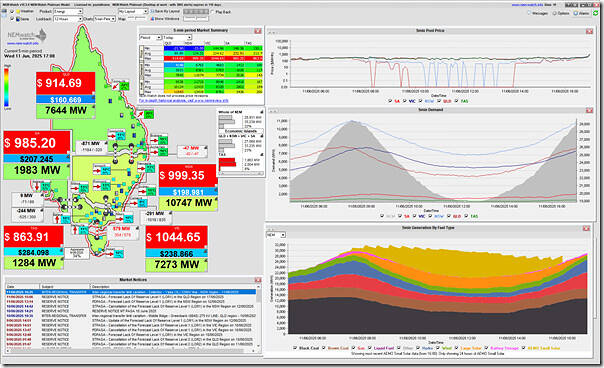Image resolution: width=604 pixels, height=368 pixels.
Task: Open the in-depth historical analysis link
Action: point(183,101)
